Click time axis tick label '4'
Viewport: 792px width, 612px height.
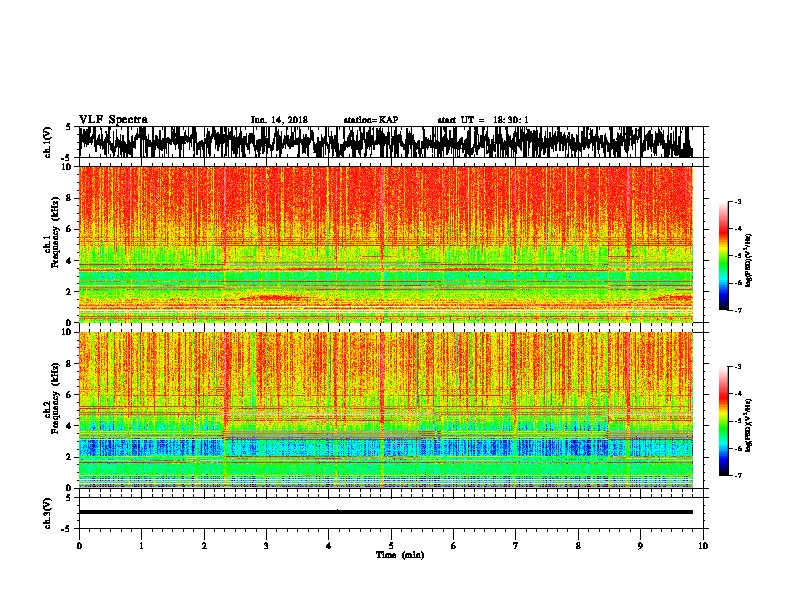[x=329, y=546]
